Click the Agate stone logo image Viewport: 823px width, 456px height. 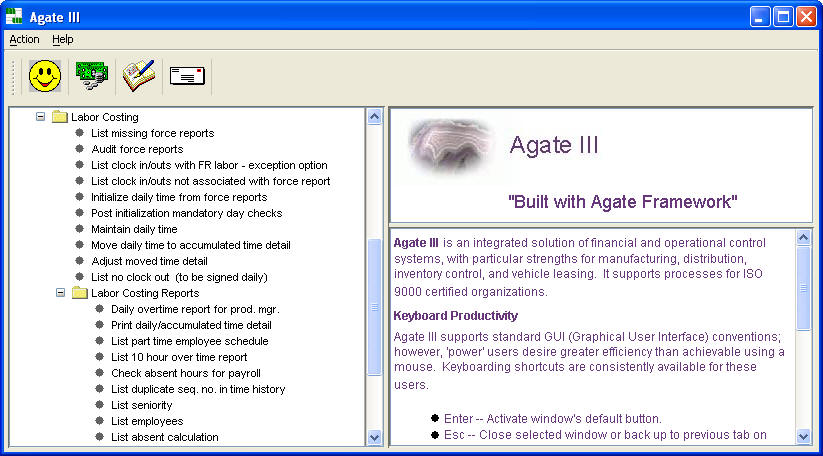coord(450,147)
